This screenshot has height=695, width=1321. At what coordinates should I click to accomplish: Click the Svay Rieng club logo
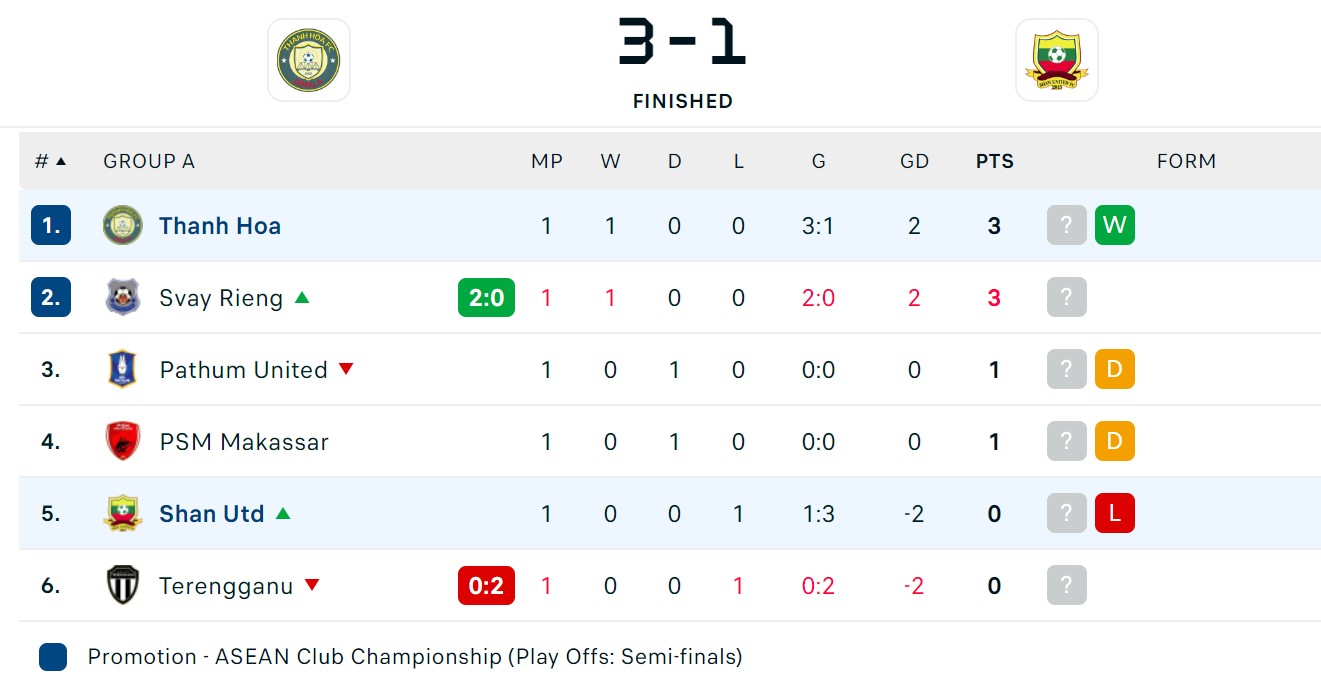(x=123, y=297)
